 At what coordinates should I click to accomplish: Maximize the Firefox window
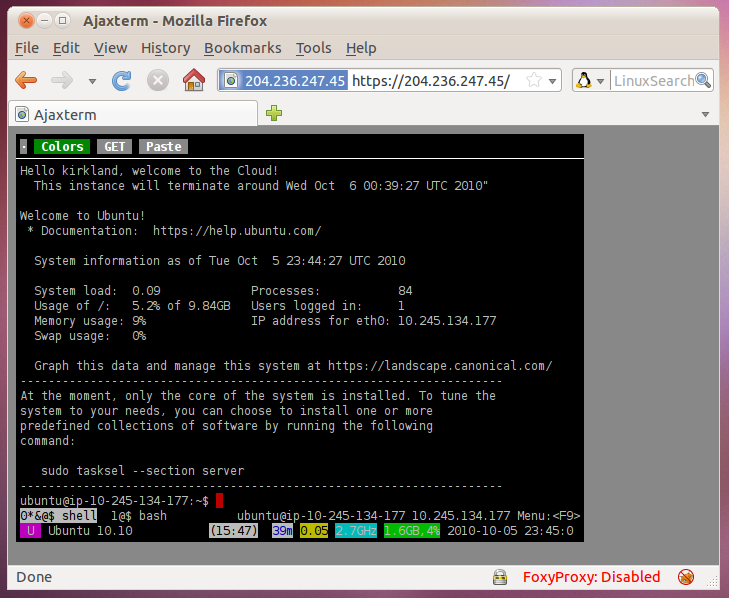pos(62,21)
